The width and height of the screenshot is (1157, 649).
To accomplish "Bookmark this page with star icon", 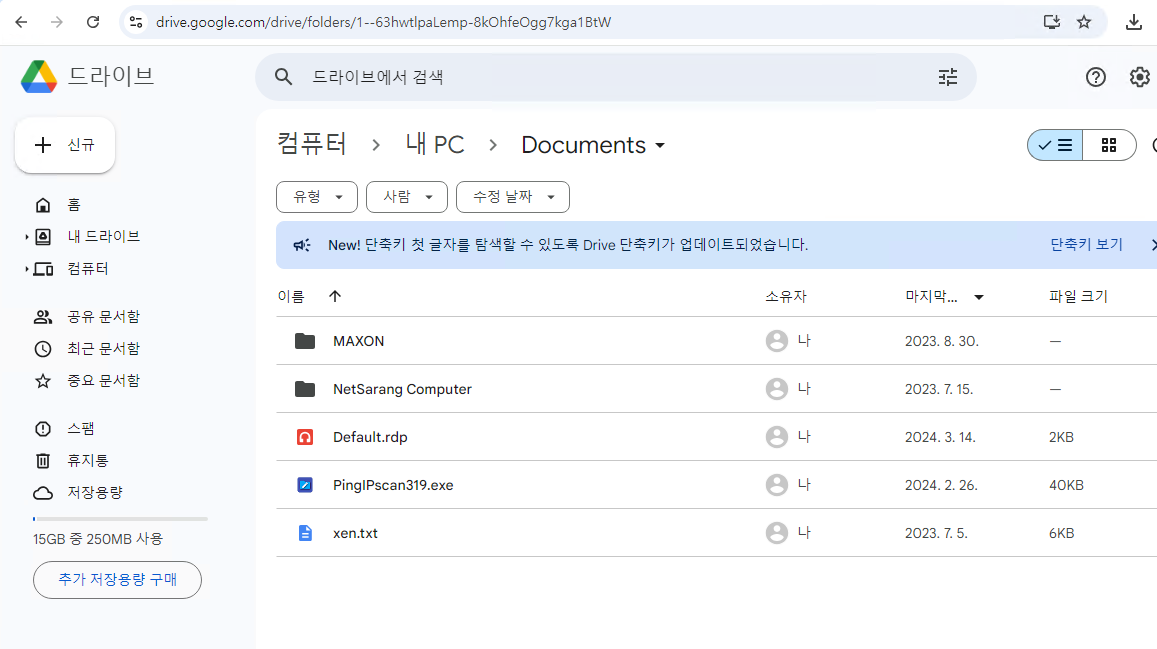I will (1084, 22).
